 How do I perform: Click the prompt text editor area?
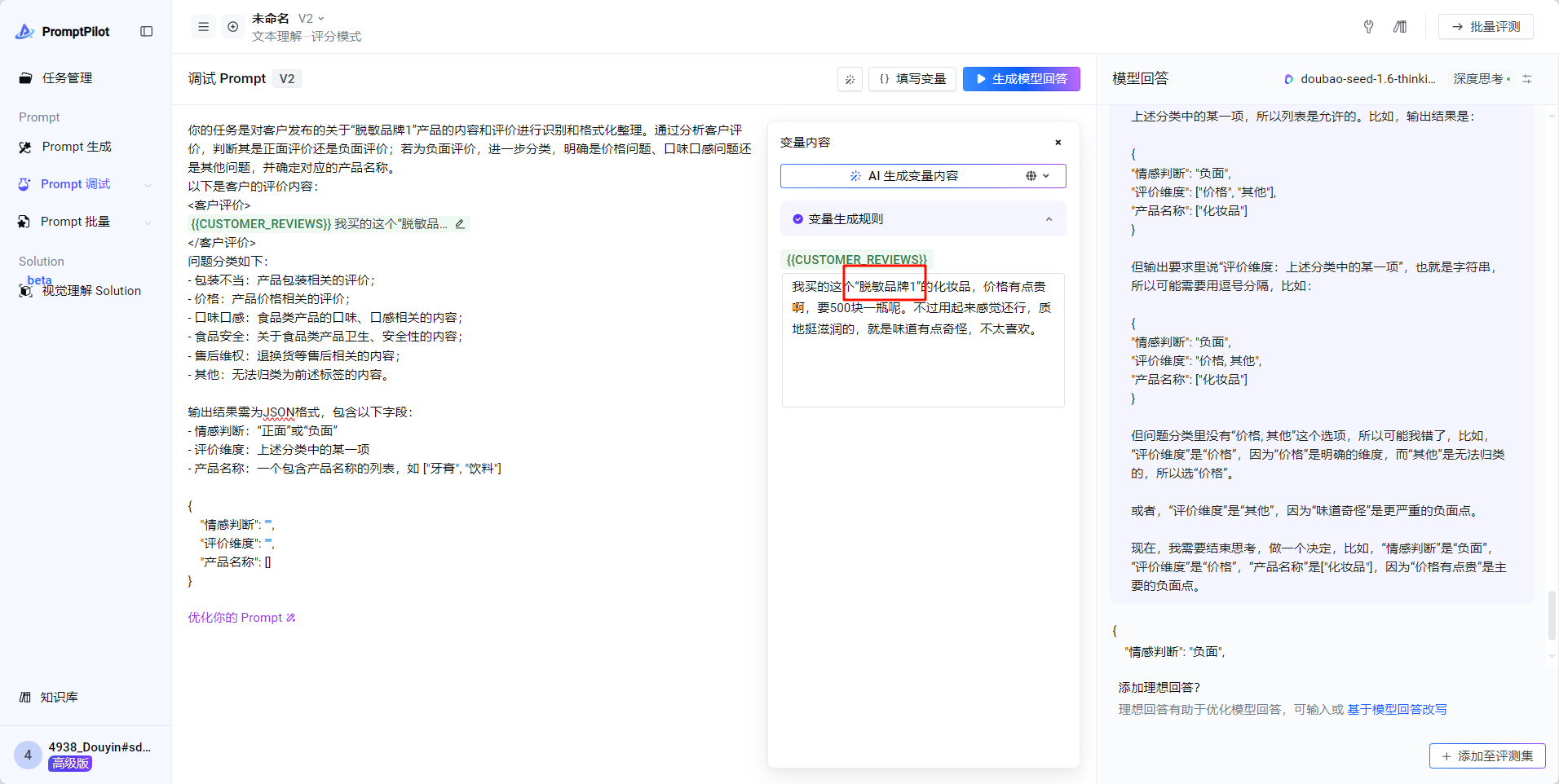[470, 355]
